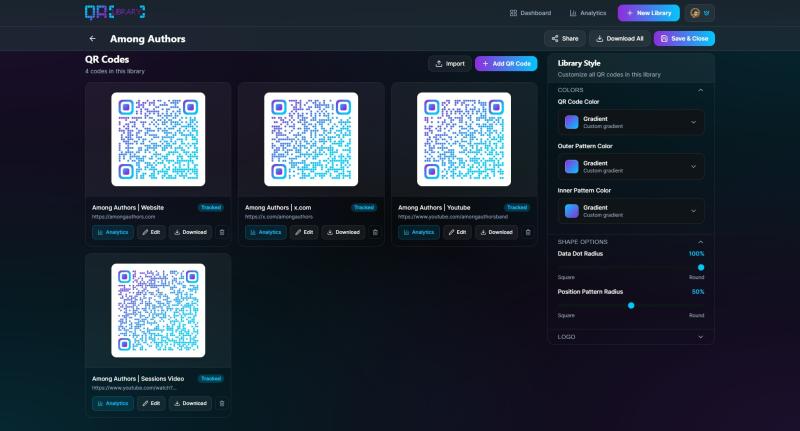Edit the Sessions Video code
This screenshot has height=431, width=800.
click(x=151, y=403)
